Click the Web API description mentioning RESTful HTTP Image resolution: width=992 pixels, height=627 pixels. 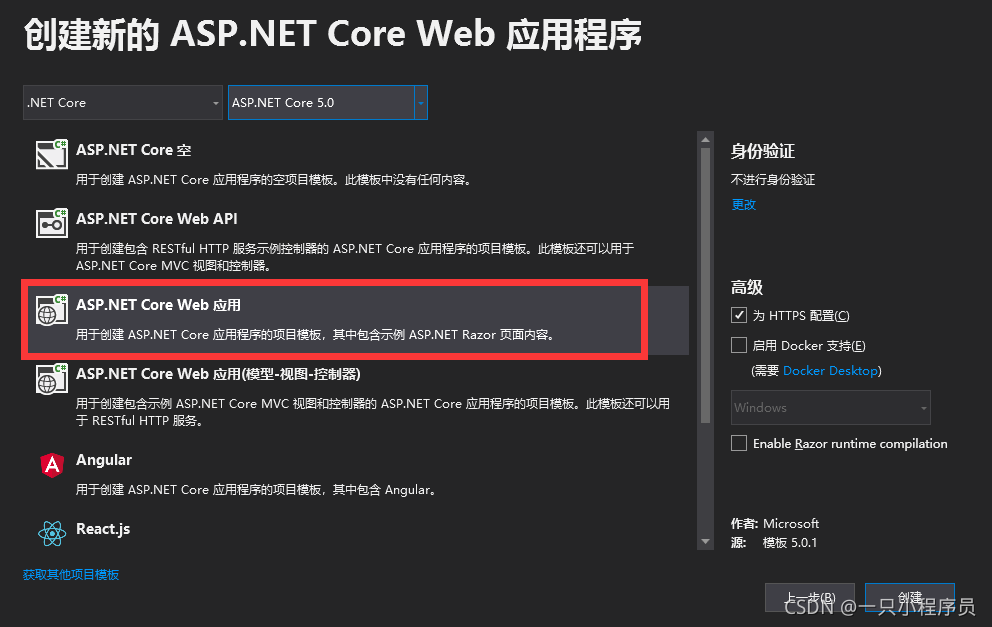(x=354, y=257)
